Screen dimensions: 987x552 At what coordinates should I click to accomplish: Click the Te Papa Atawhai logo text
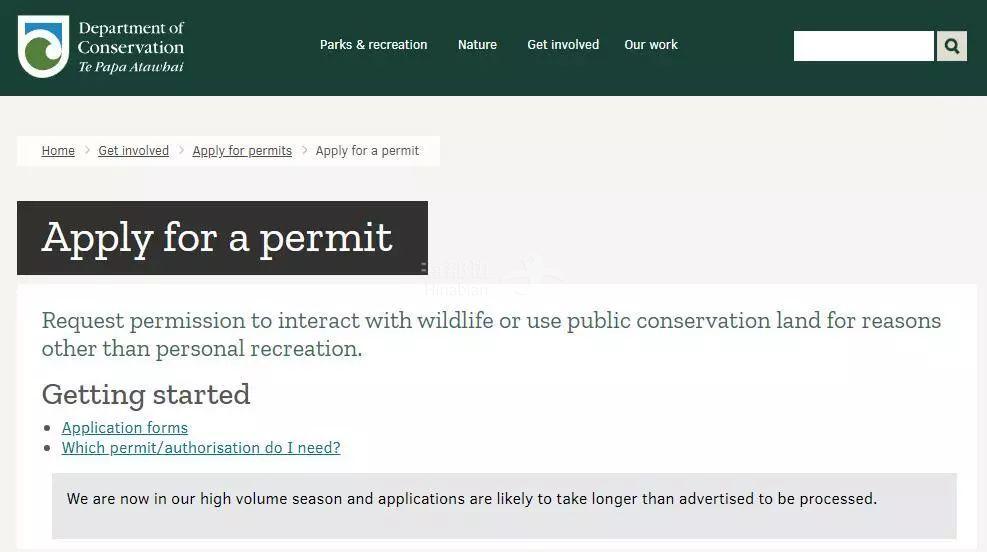click(x=131, y=67)
